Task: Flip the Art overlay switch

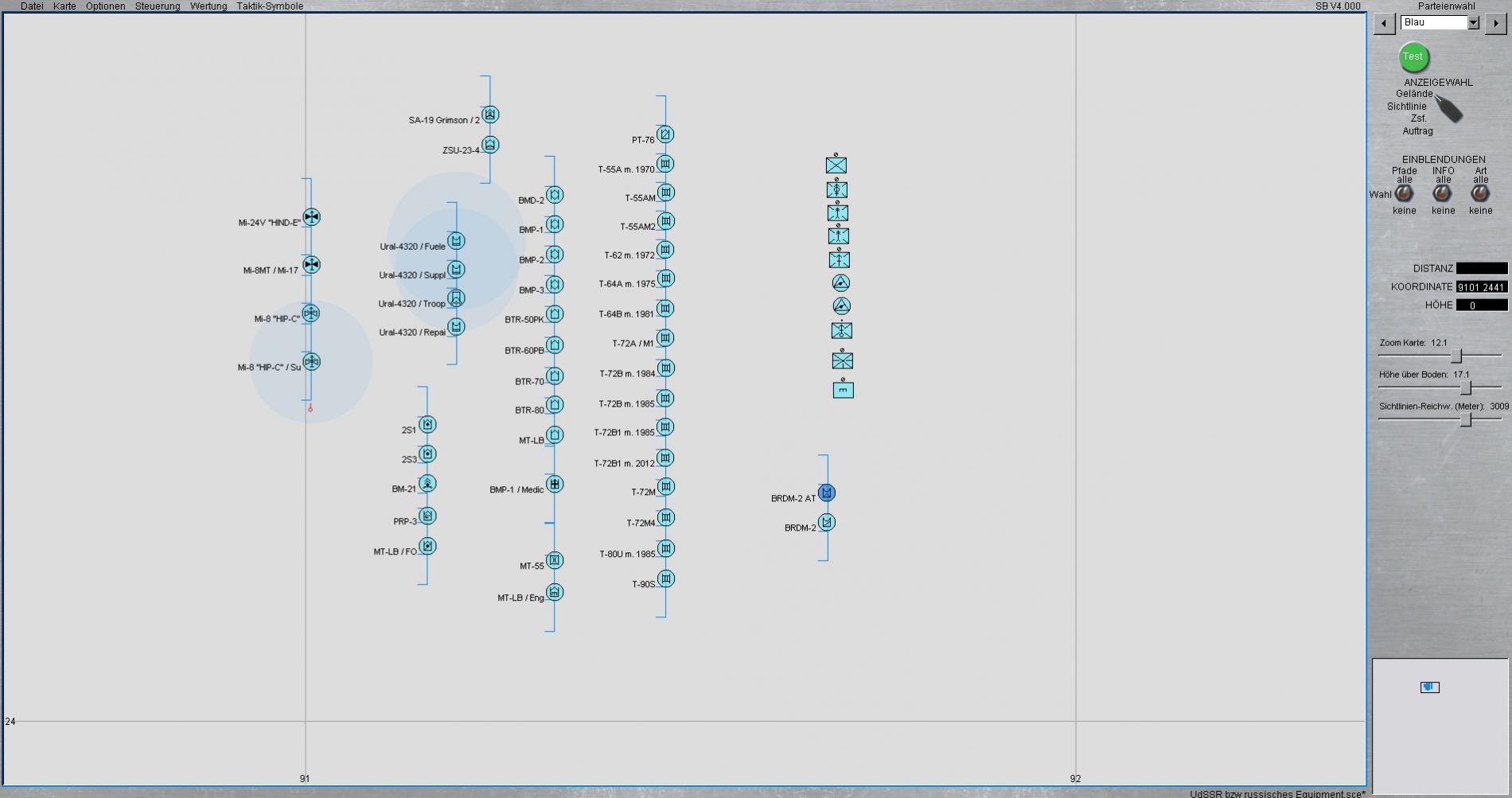Action: point(1480,193)
